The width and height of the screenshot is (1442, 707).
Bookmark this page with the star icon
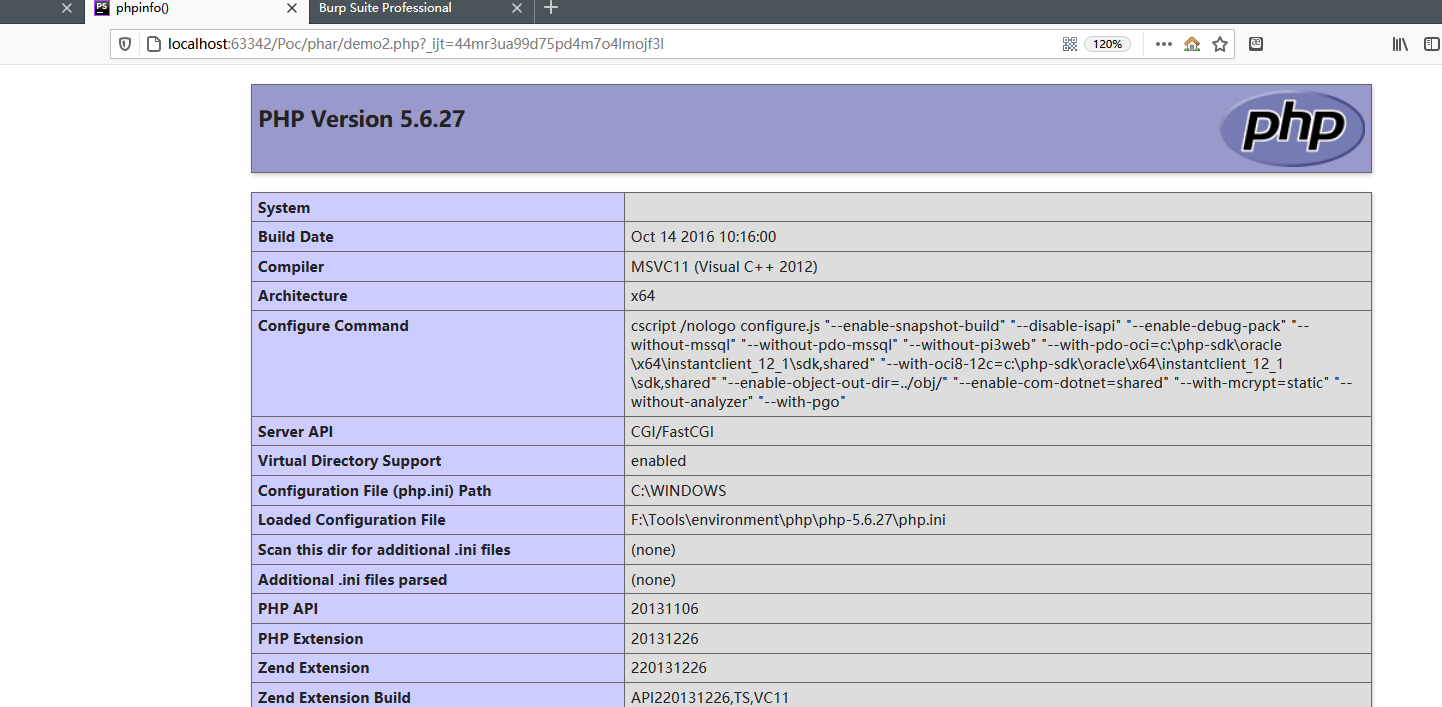point(1220,44)
